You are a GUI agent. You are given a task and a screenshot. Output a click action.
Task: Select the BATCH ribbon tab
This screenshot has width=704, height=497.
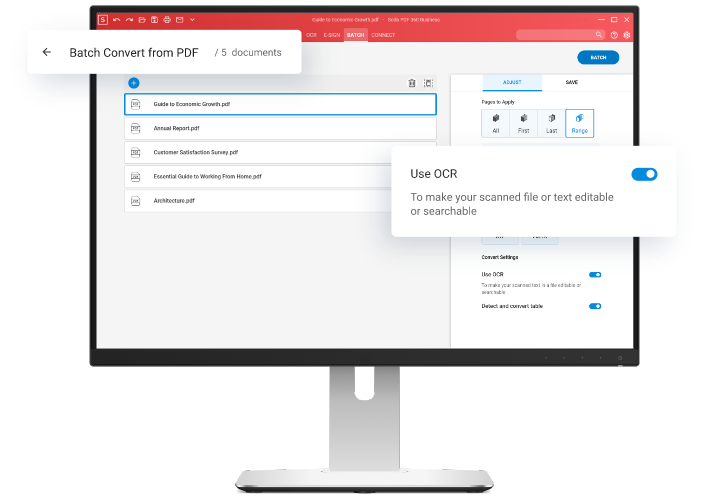click(356, 35)
